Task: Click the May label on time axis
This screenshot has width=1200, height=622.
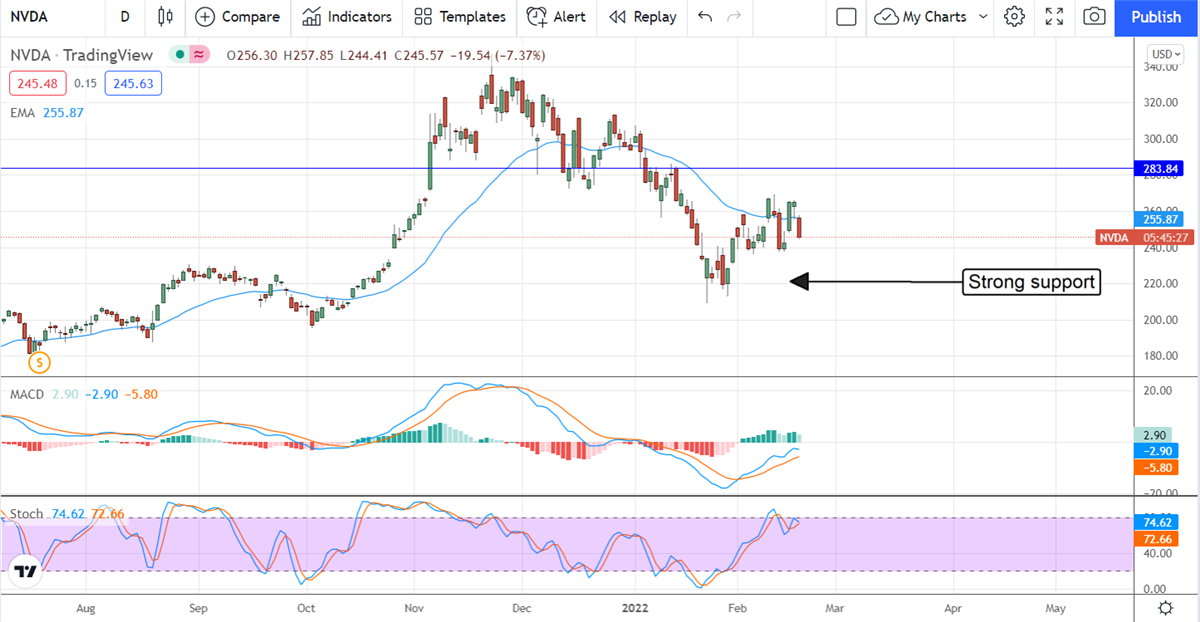Action: 1056,607
